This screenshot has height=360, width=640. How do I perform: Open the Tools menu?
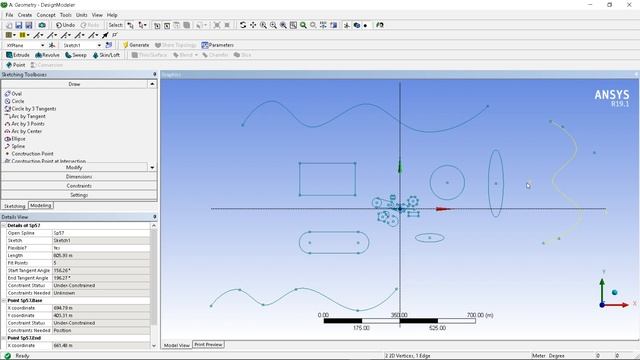tap(66, 15)
